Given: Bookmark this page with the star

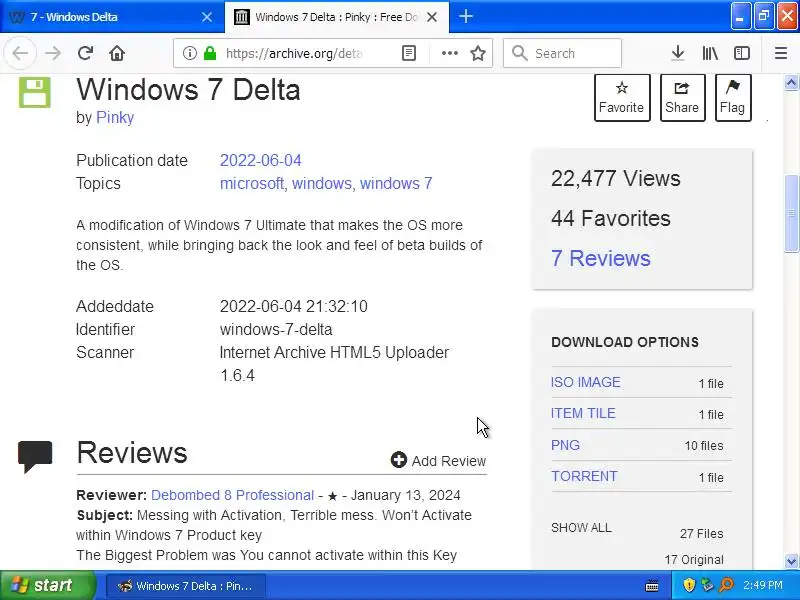Looking at the screenshot, I should pyautogui.click(x=478, y=53).
